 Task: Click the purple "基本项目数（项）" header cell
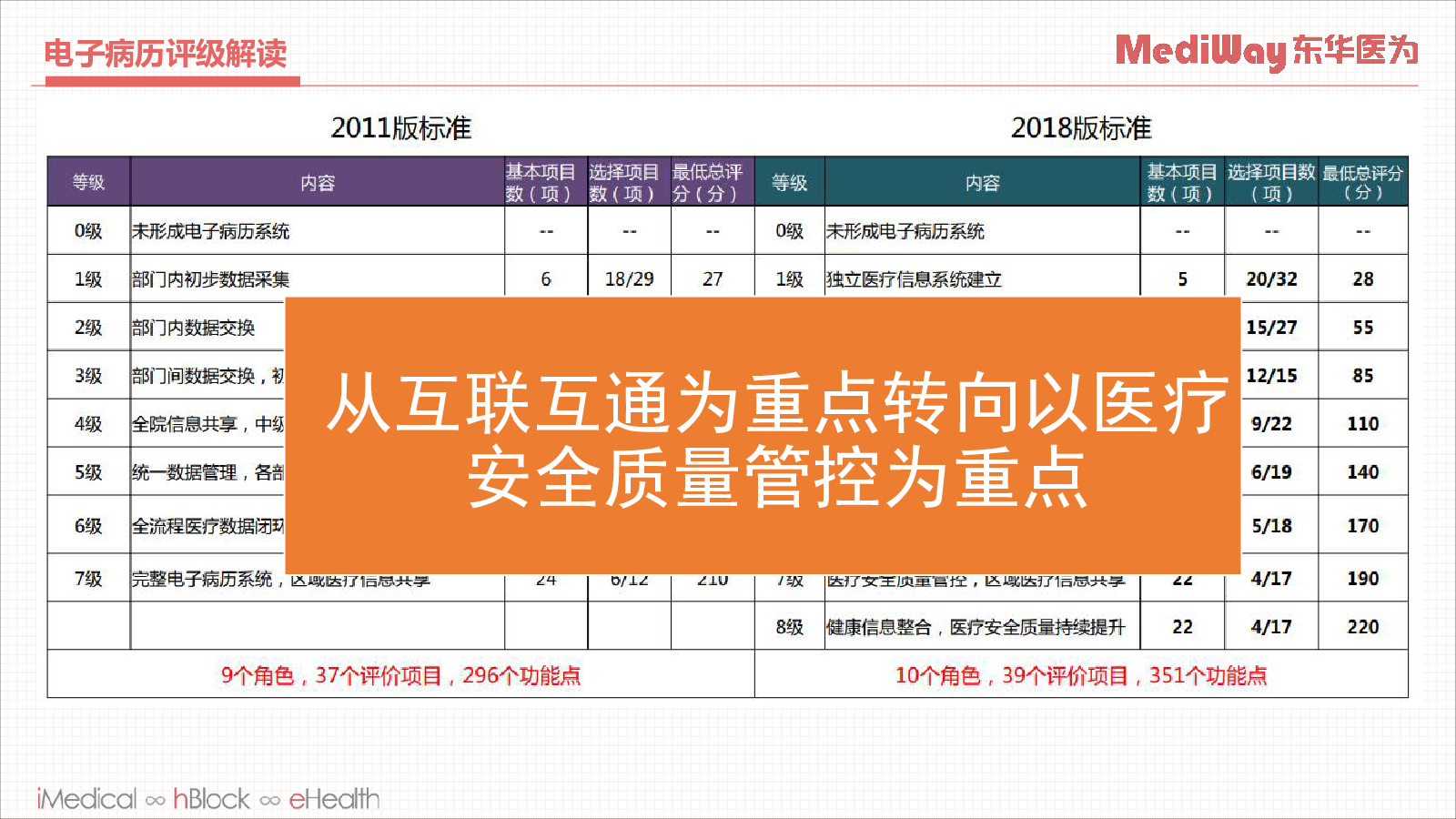[x=546, y=182]
